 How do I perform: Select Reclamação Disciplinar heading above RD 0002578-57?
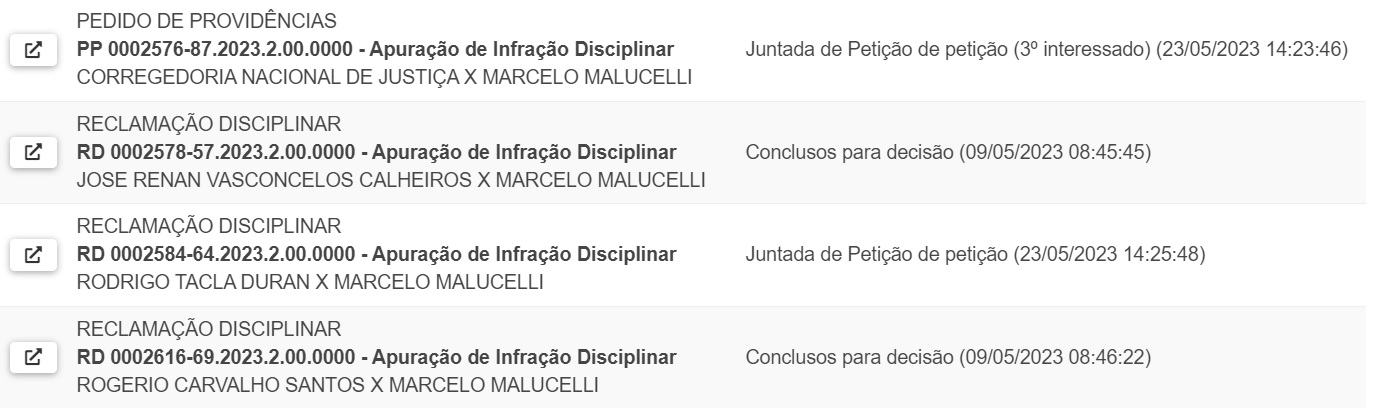[x=209, y=125]
